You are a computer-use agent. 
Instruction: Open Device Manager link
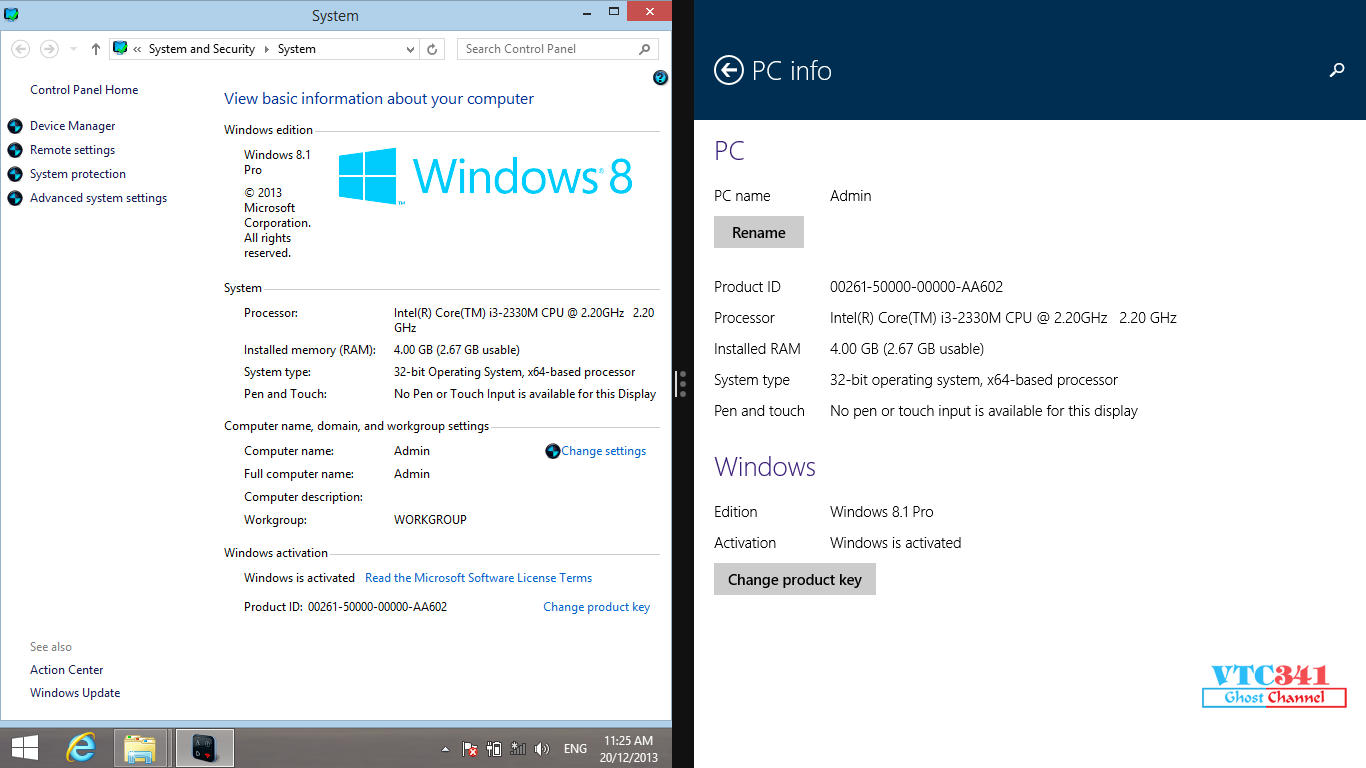point(72,126)
